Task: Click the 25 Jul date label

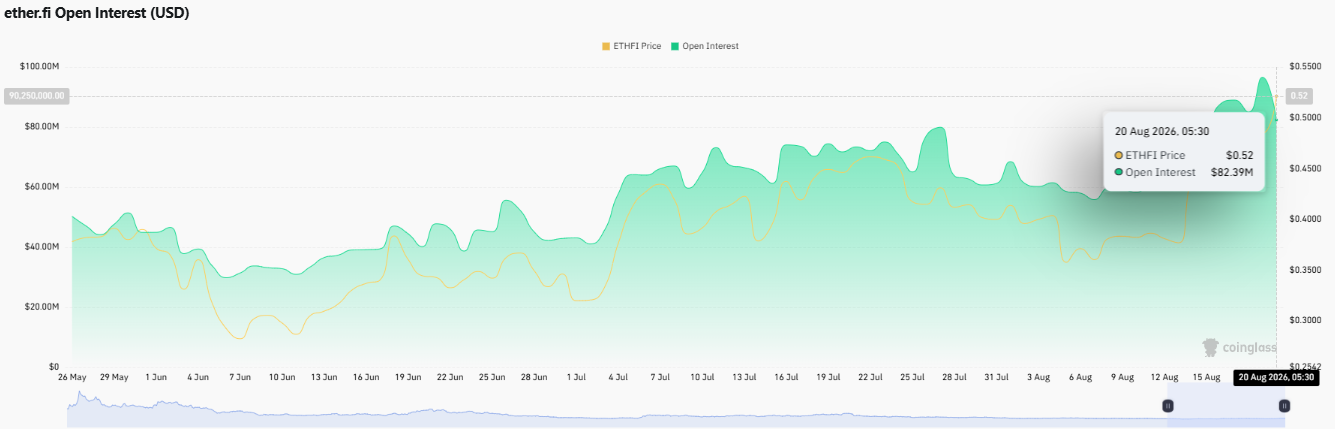Action: (x=911, y=377)
